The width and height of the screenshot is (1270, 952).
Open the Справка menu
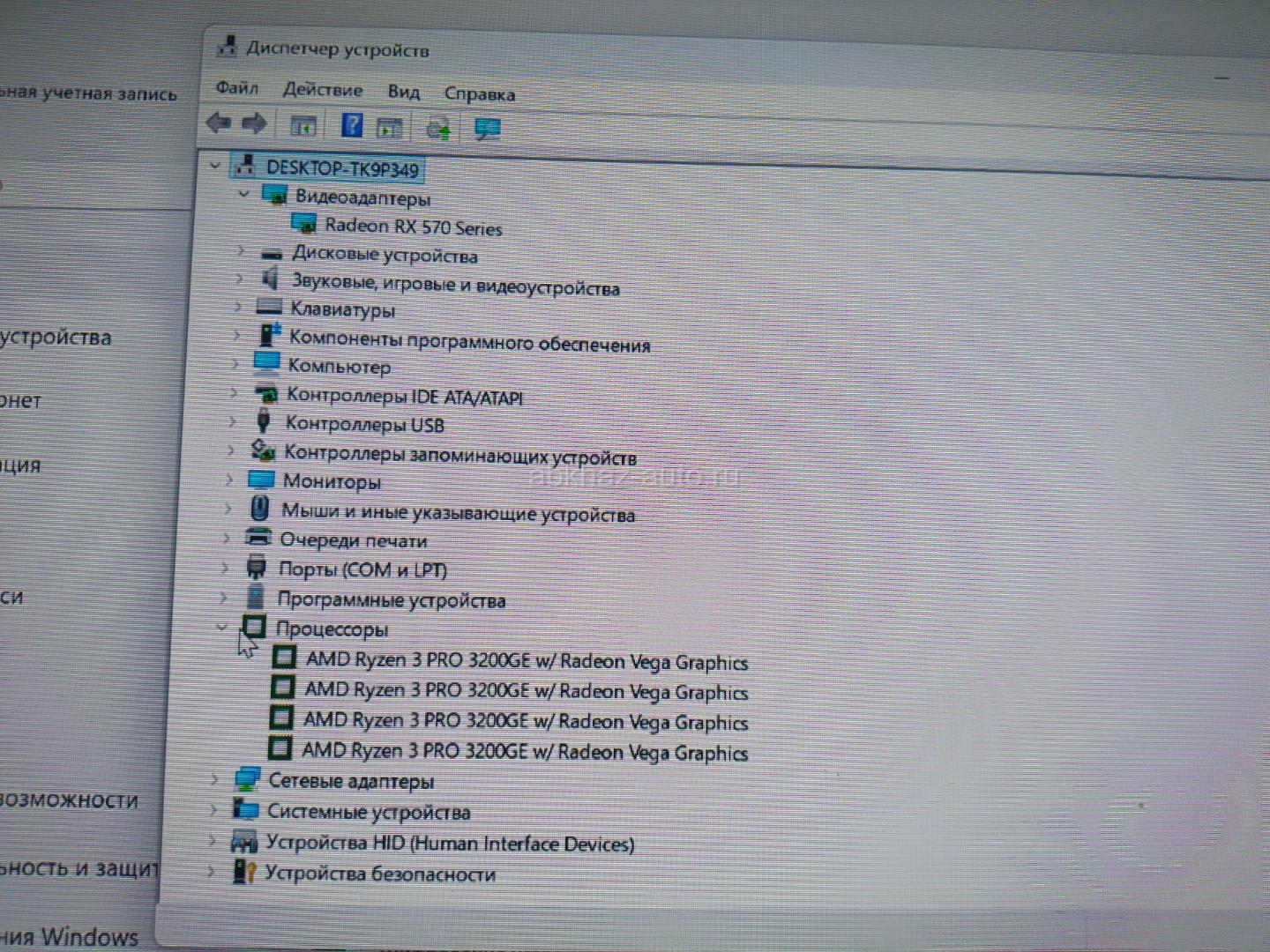[479, 94]
